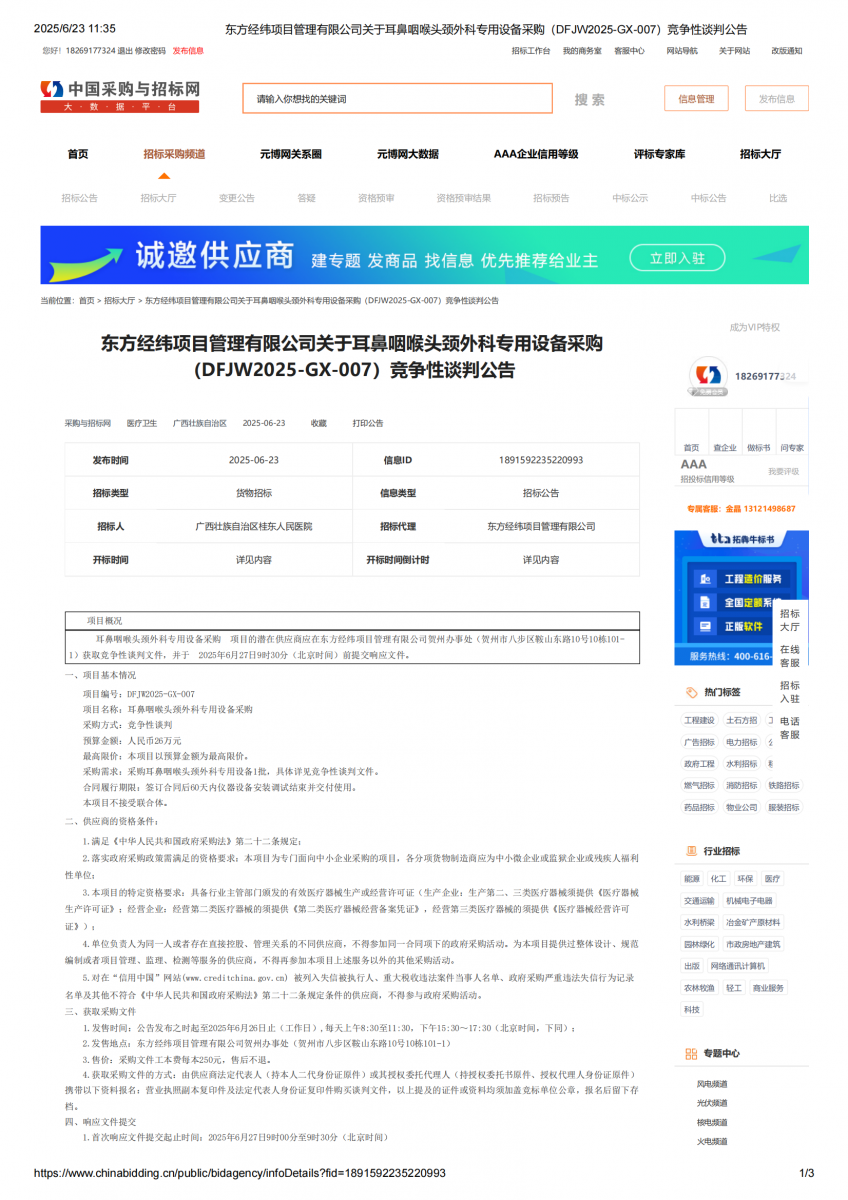Select the 电力招标 hot tag

742,742
